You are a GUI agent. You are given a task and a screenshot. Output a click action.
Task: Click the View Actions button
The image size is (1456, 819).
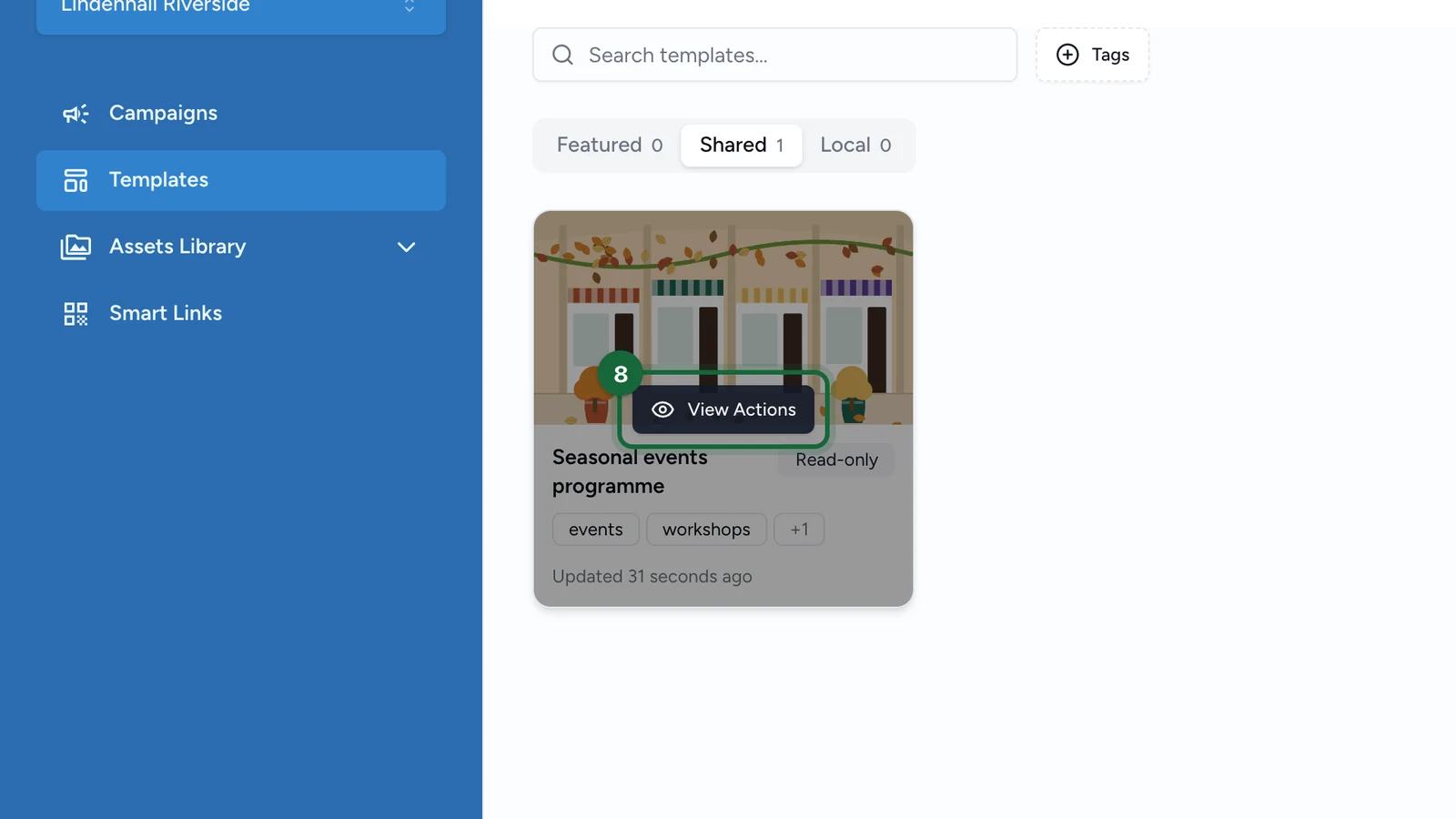723,409
